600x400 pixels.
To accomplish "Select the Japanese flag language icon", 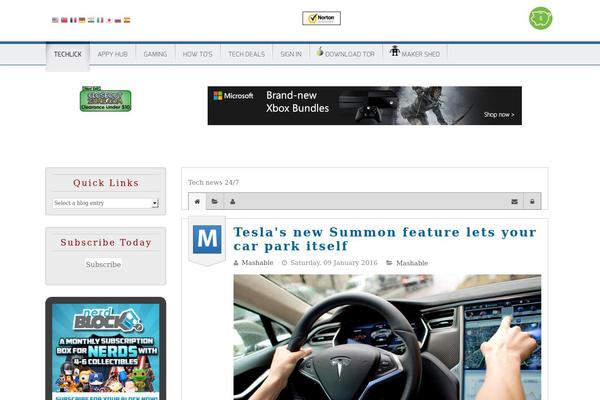I will tap(109, 20).
